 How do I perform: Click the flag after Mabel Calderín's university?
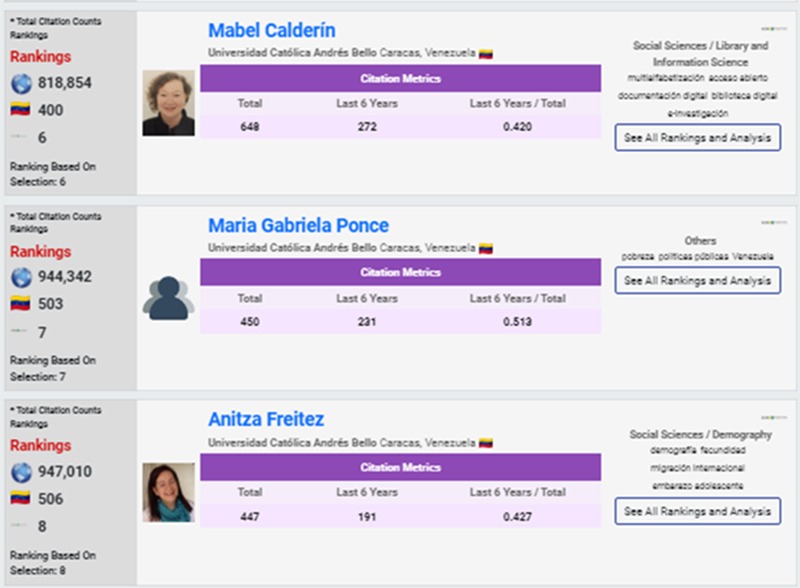[x=486, y=53]
